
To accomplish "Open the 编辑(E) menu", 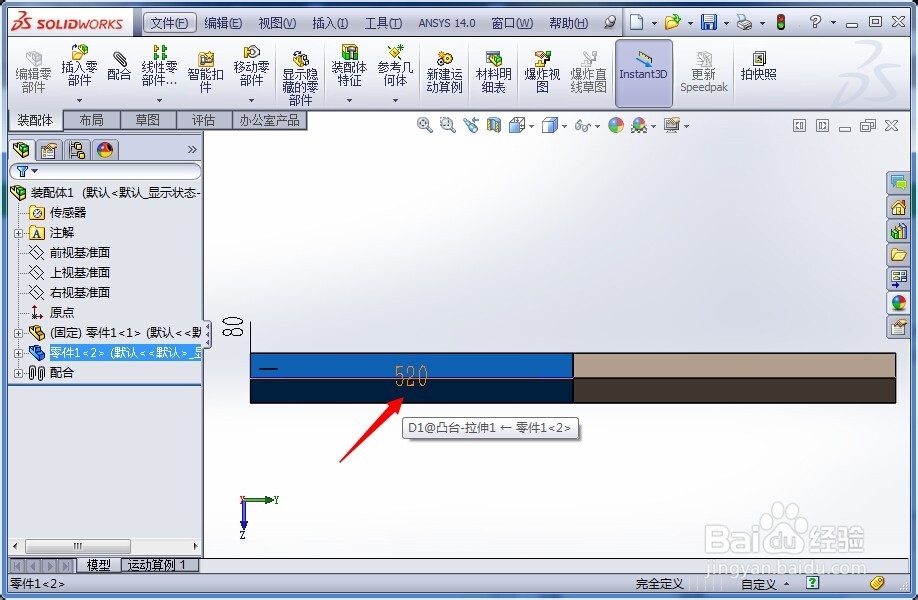I will pos(223,23).
